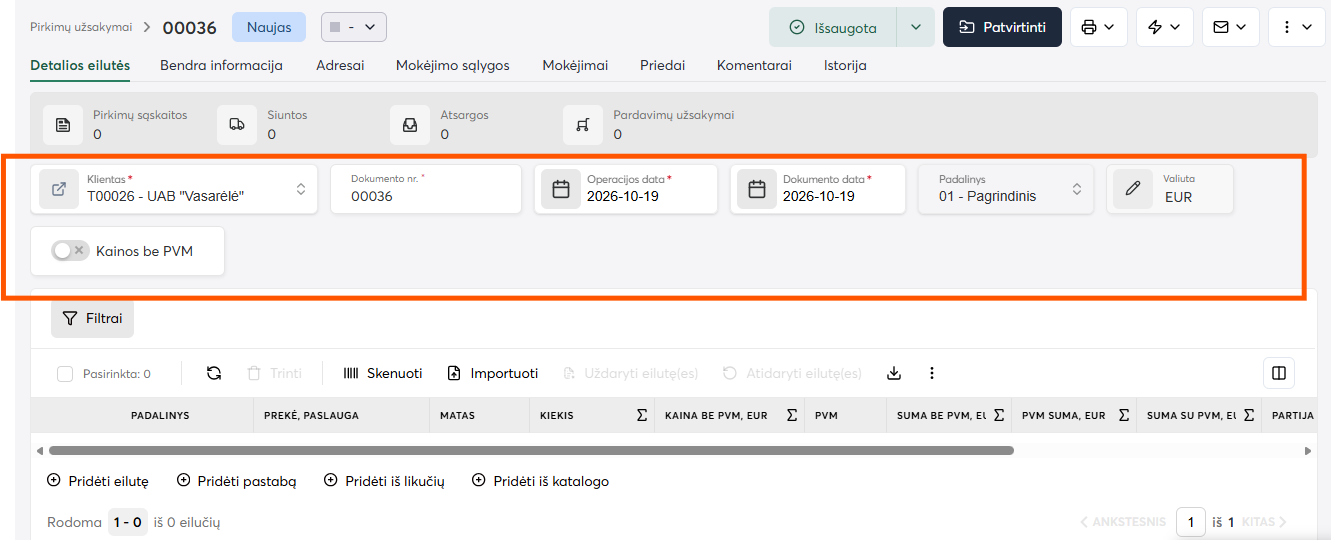The width and height of the screenshot is (1331, 540).
Task: Click the Importuoti button
Action: (492, 373)
